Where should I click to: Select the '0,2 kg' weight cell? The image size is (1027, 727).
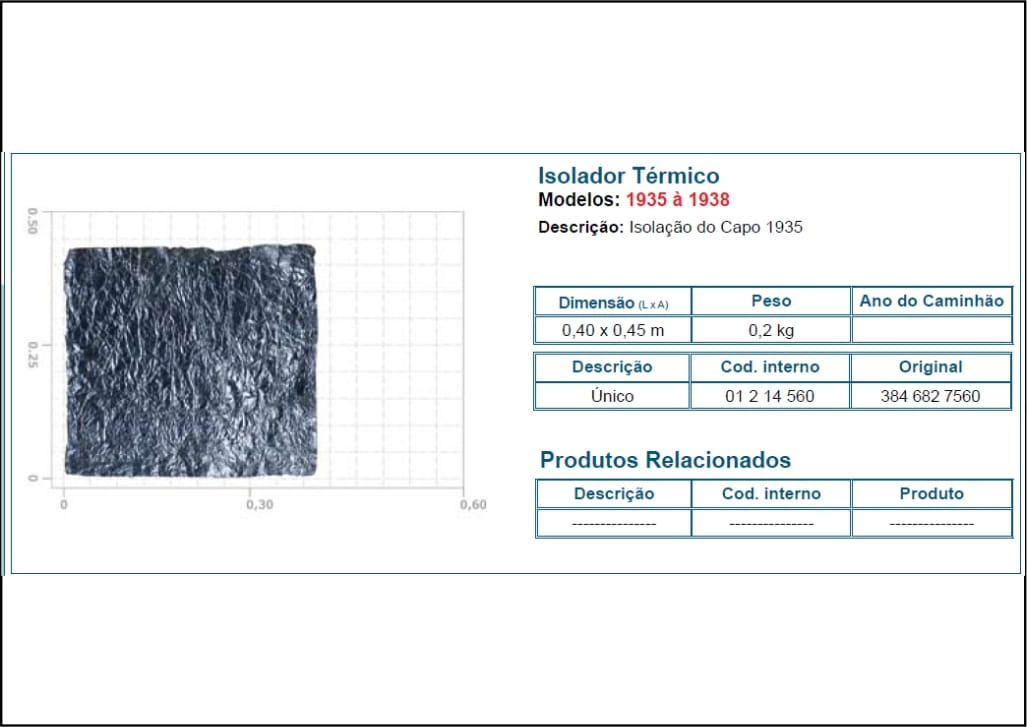pos(771,330)
